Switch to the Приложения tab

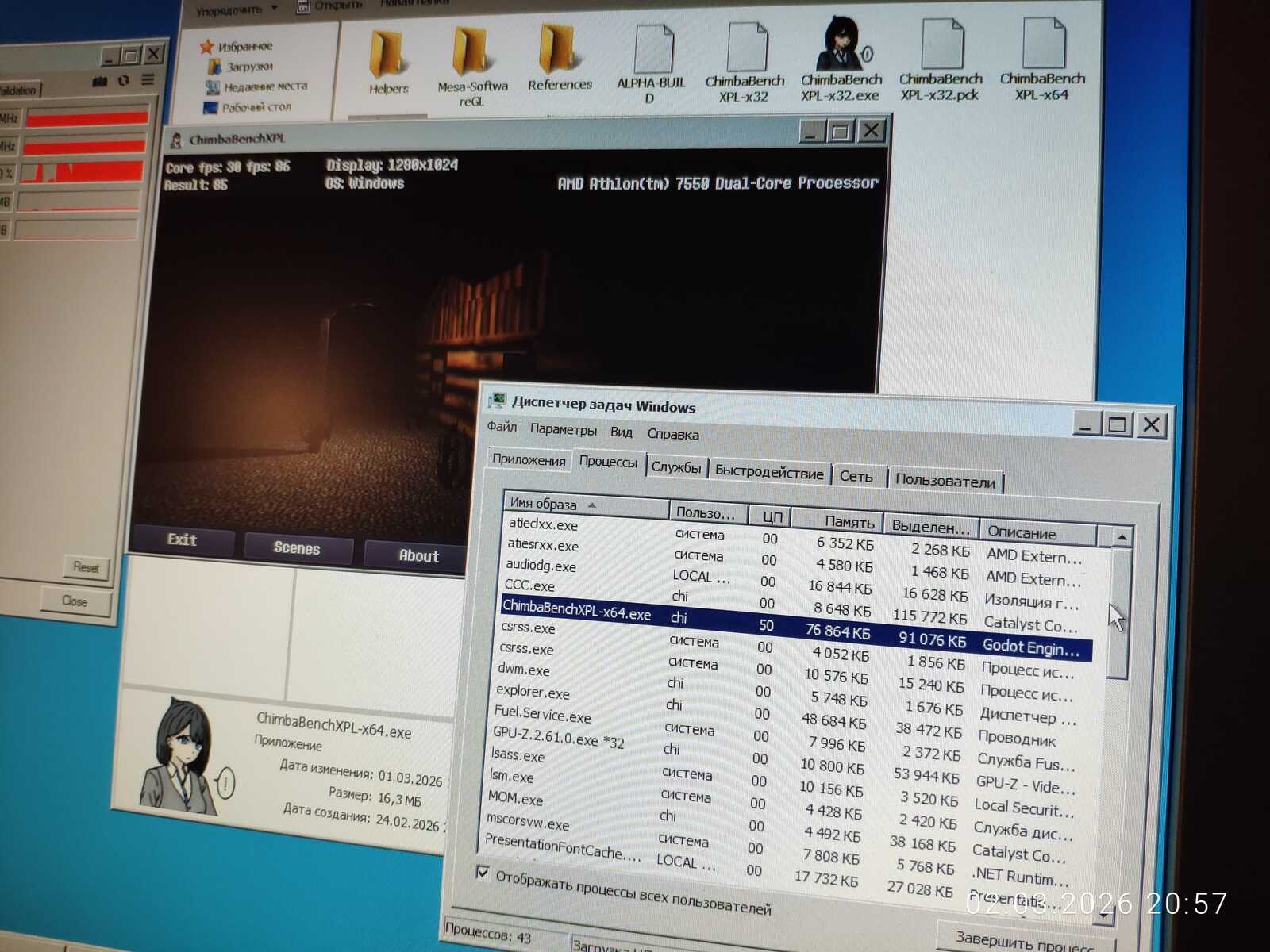pyautogui.click(x=529, y=460)
